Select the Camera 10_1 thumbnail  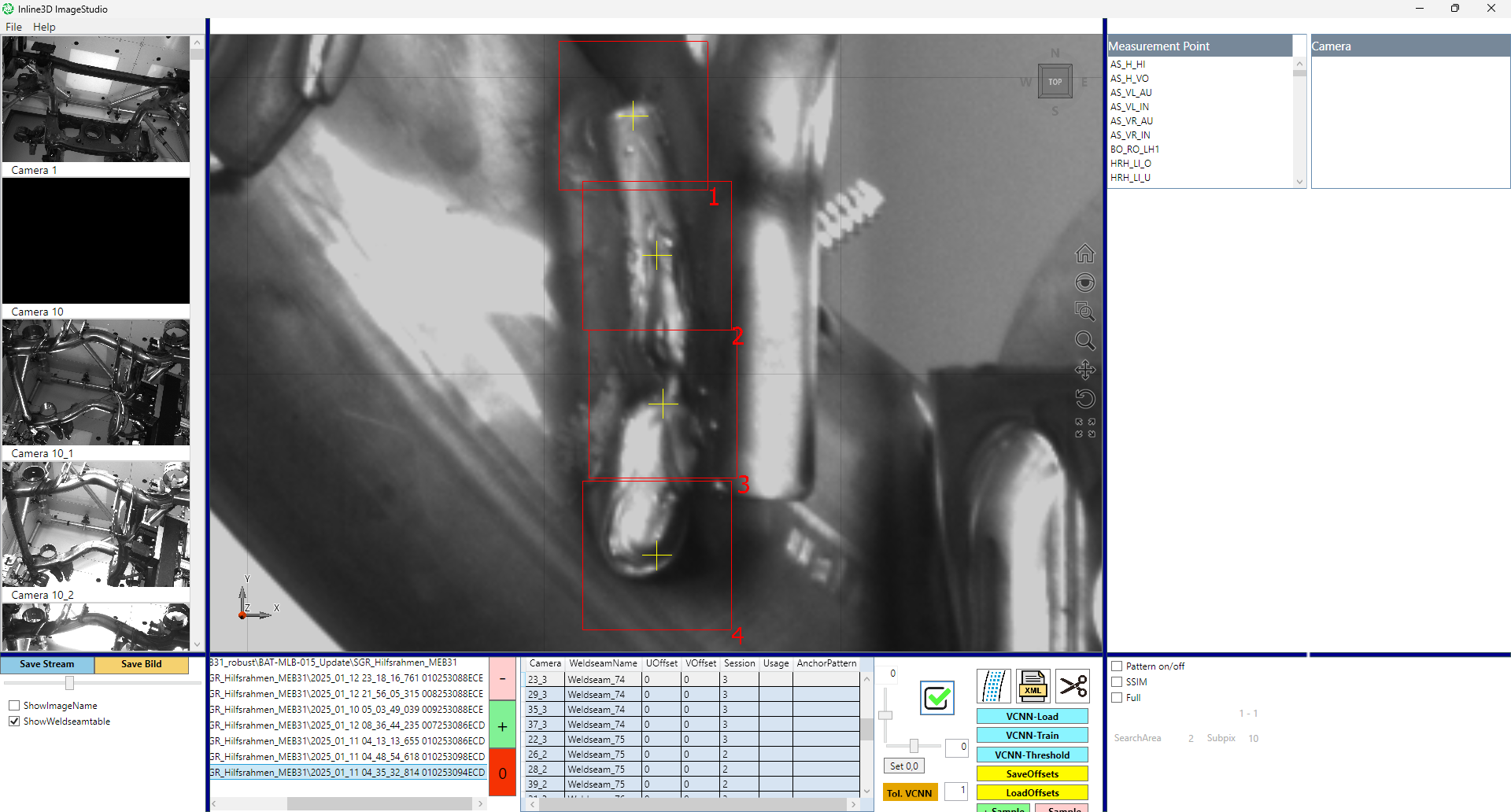[x=96, y=382]
